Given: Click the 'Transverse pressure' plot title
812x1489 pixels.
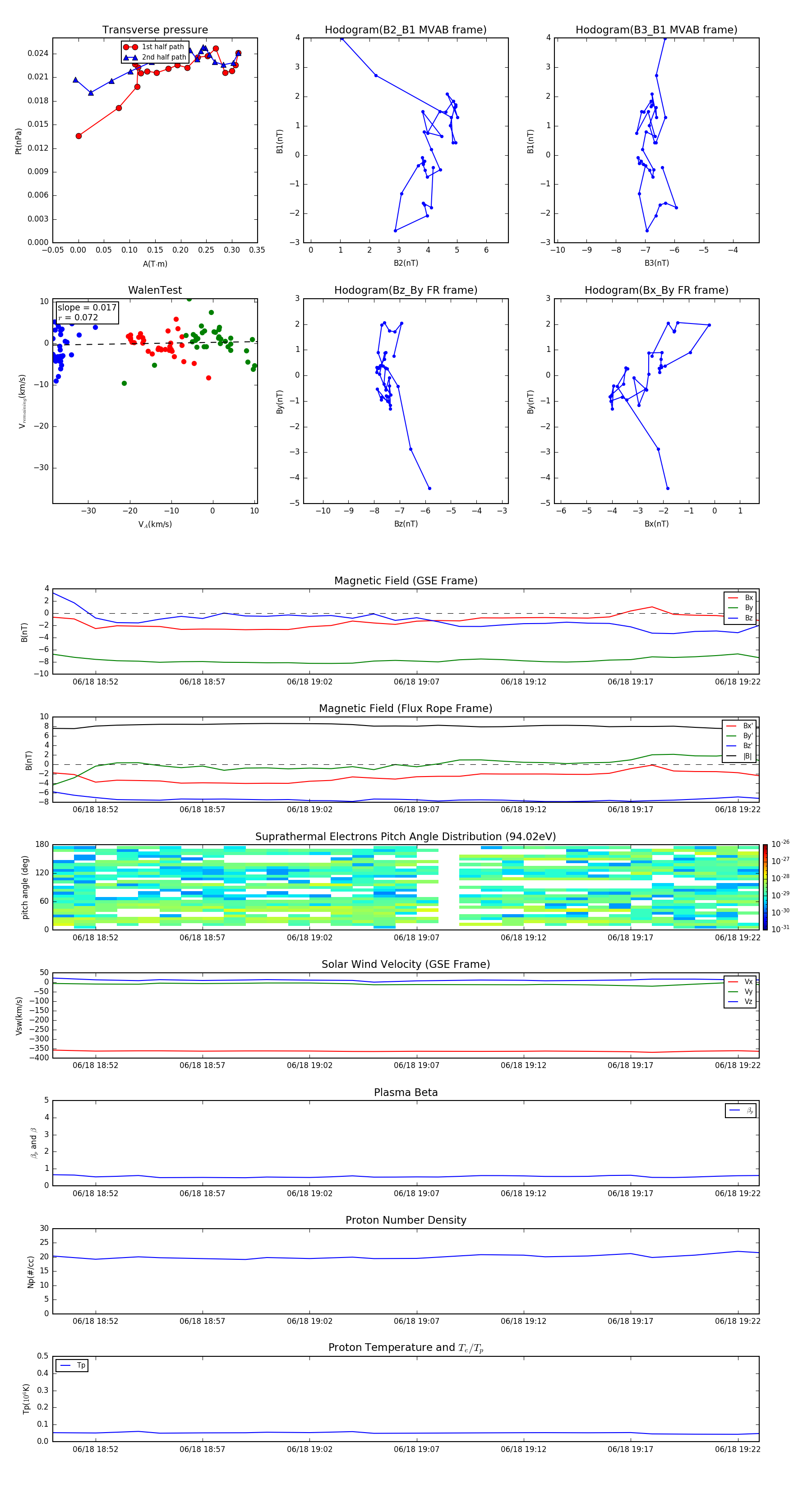Looking at the screenshot, I should pyautogui.click(x=155, y=29).
